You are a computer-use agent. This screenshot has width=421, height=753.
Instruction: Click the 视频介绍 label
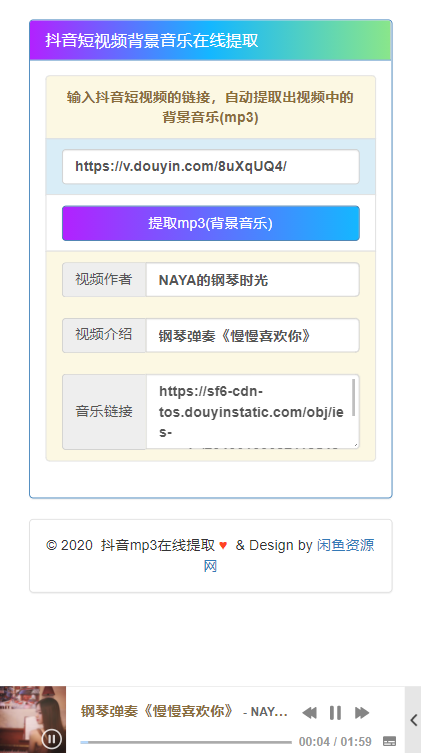point(104,335)
